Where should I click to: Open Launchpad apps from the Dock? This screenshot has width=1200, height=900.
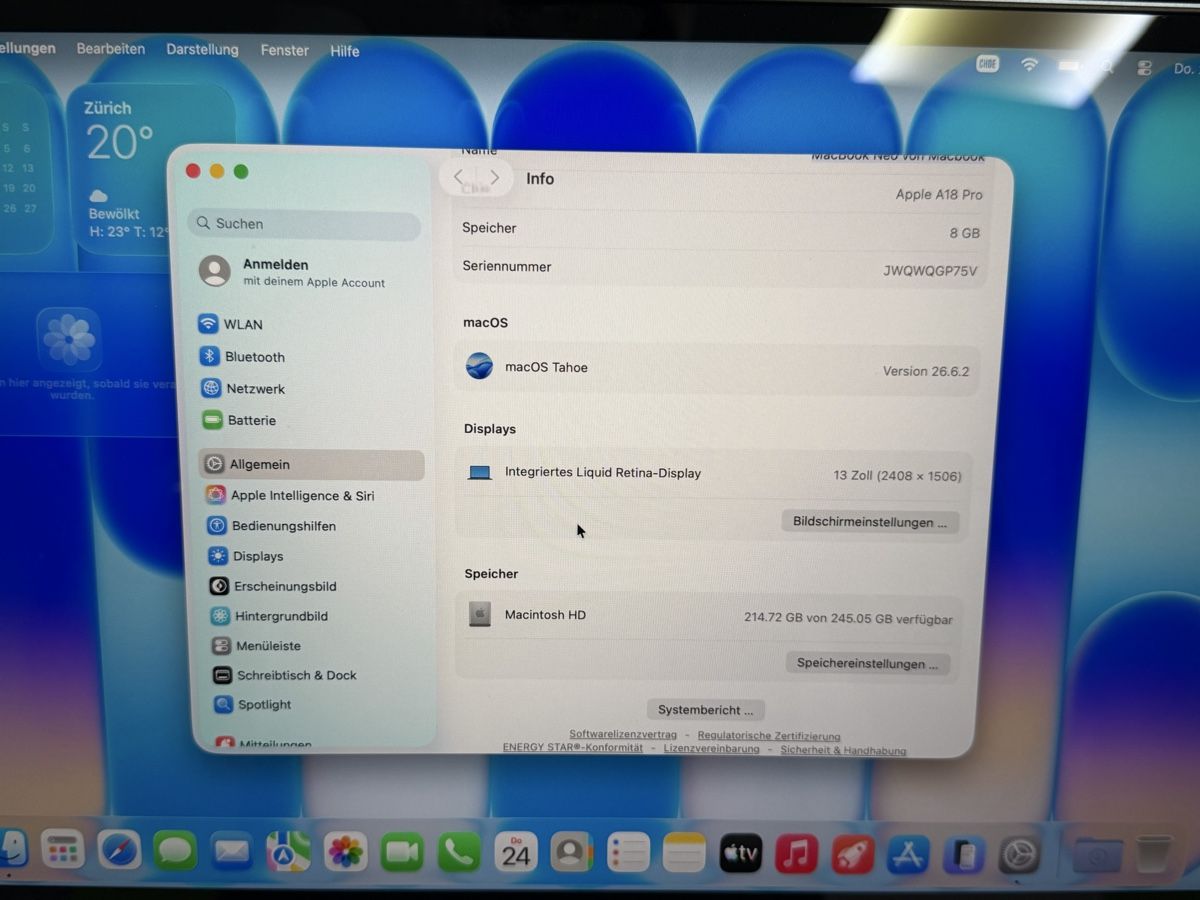click(x=63, y=851)
